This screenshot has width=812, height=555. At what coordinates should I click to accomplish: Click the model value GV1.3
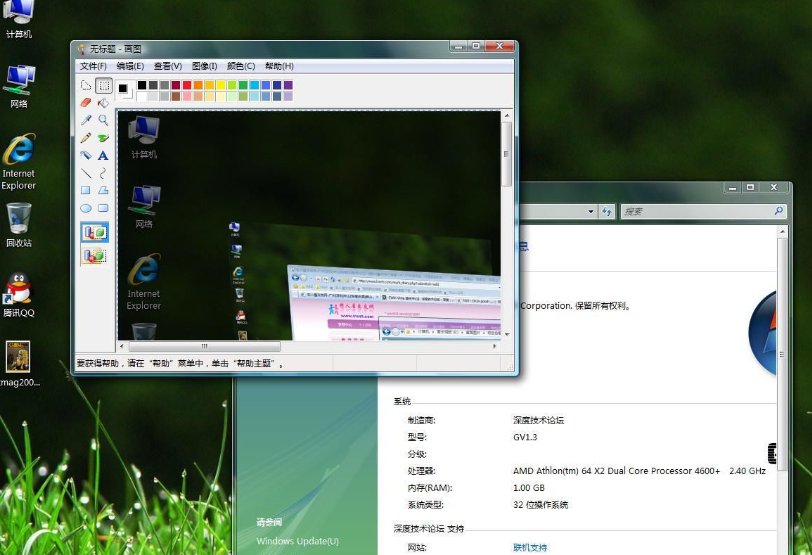525,437
